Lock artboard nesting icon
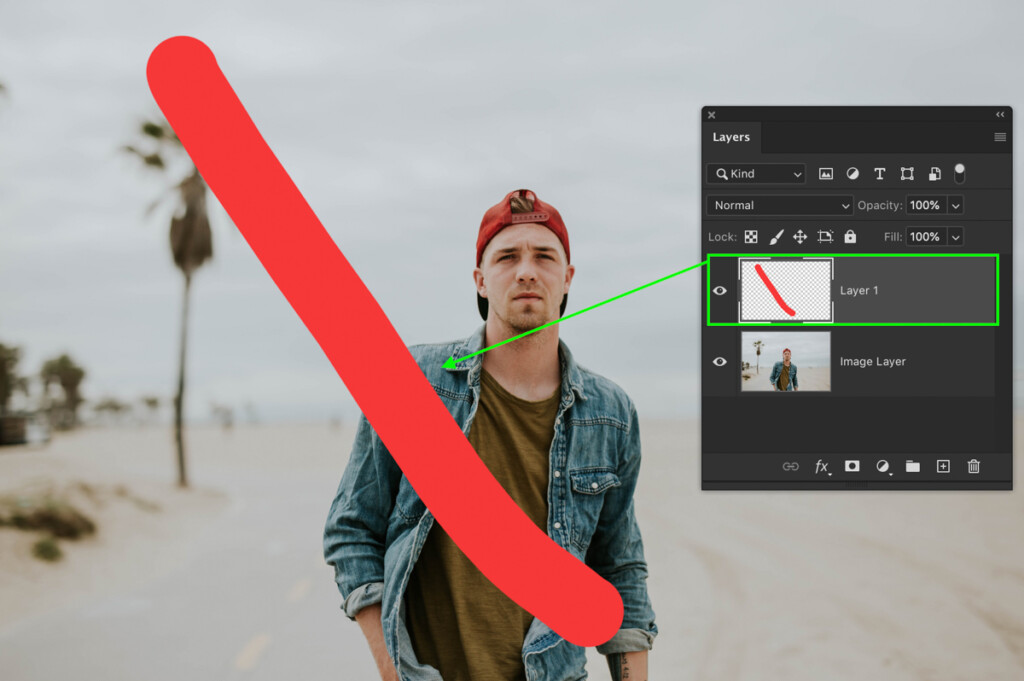The image size is (1024, 681). pyautogui.click(x=825, y=237)
